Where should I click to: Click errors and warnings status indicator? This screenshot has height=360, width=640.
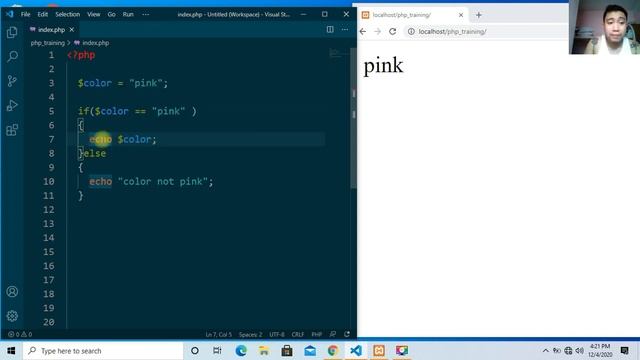20,334
